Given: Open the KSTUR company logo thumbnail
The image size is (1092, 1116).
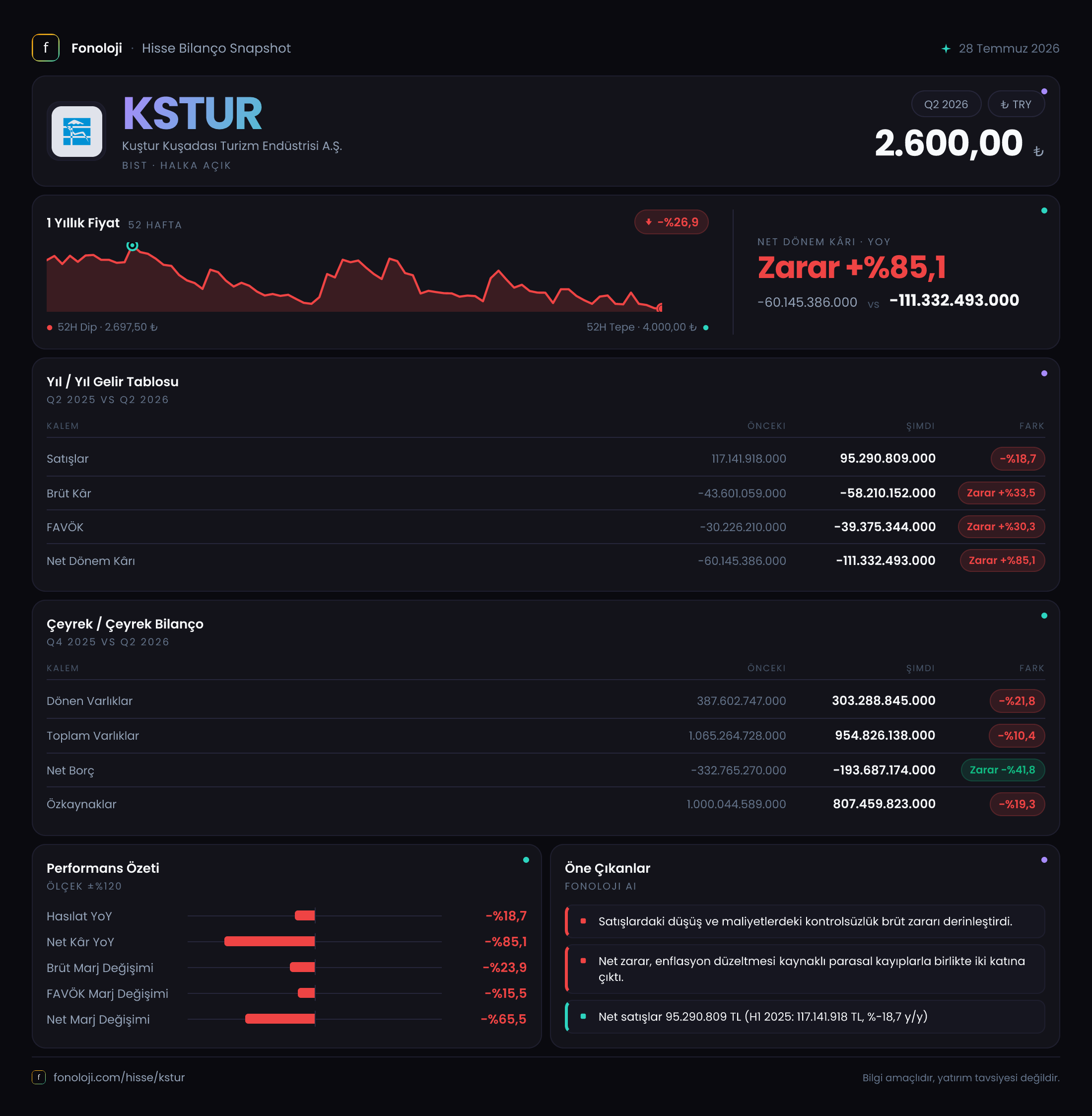Looking at the screenshot, I should coord(77,132).
